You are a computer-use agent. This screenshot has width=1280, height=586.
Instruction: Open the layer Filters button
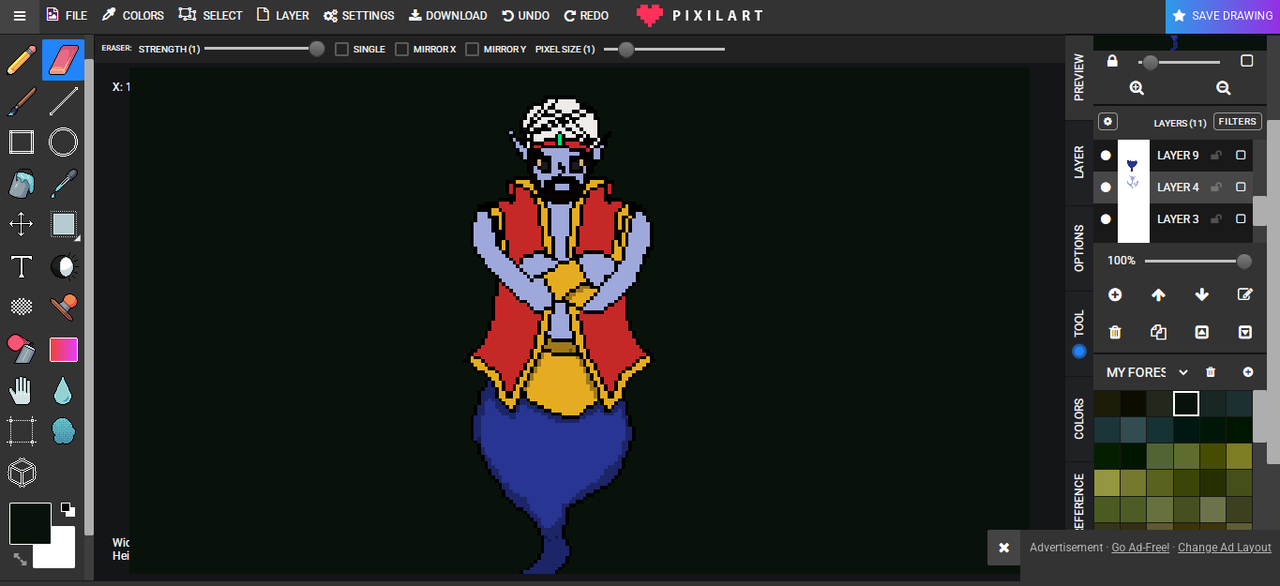pyautogui.click(x=1237, y=122)
